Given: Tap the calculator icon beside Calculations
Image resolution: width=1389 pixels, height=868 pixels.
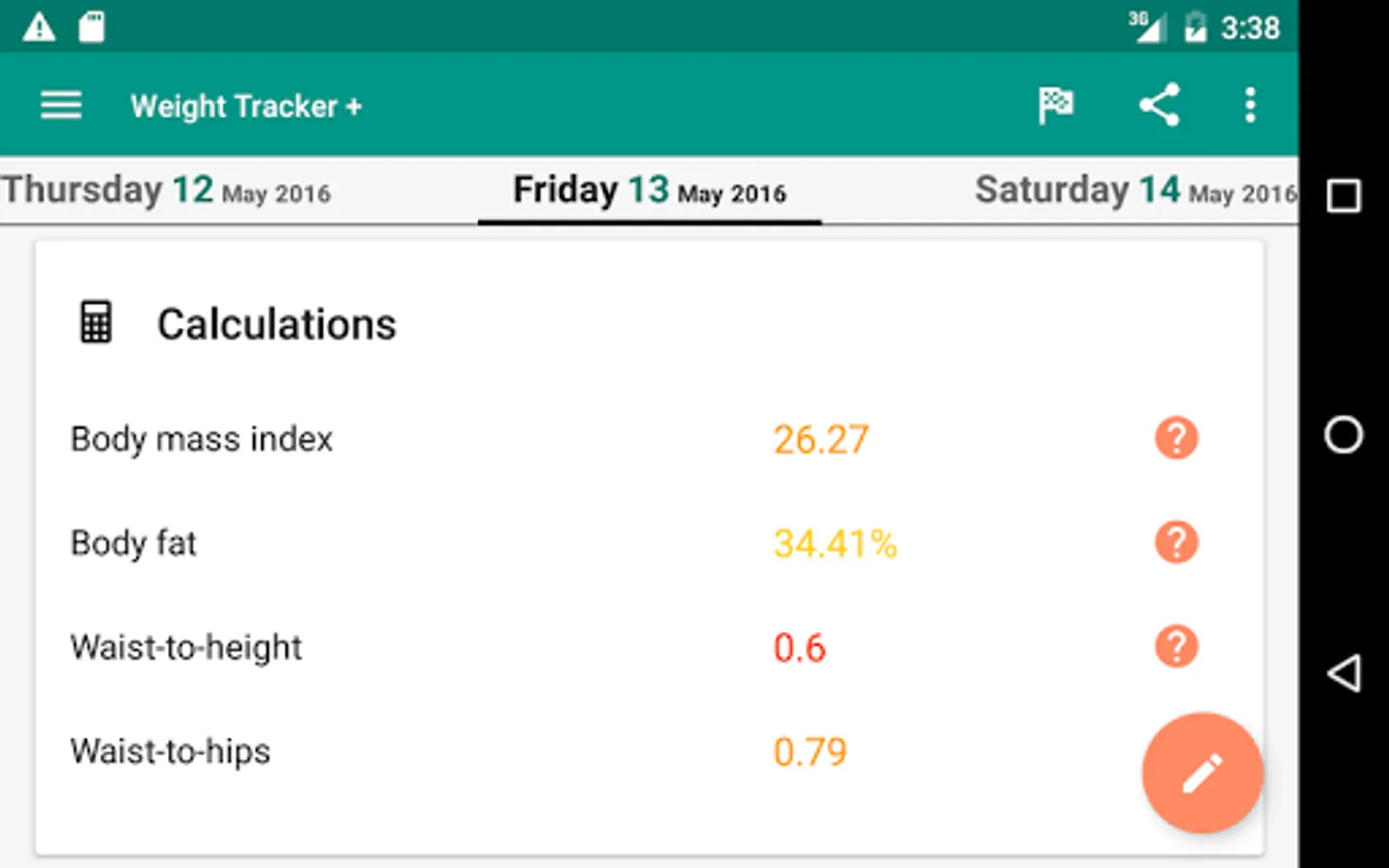Looking at the screenshot, I should tap(95, 323).
